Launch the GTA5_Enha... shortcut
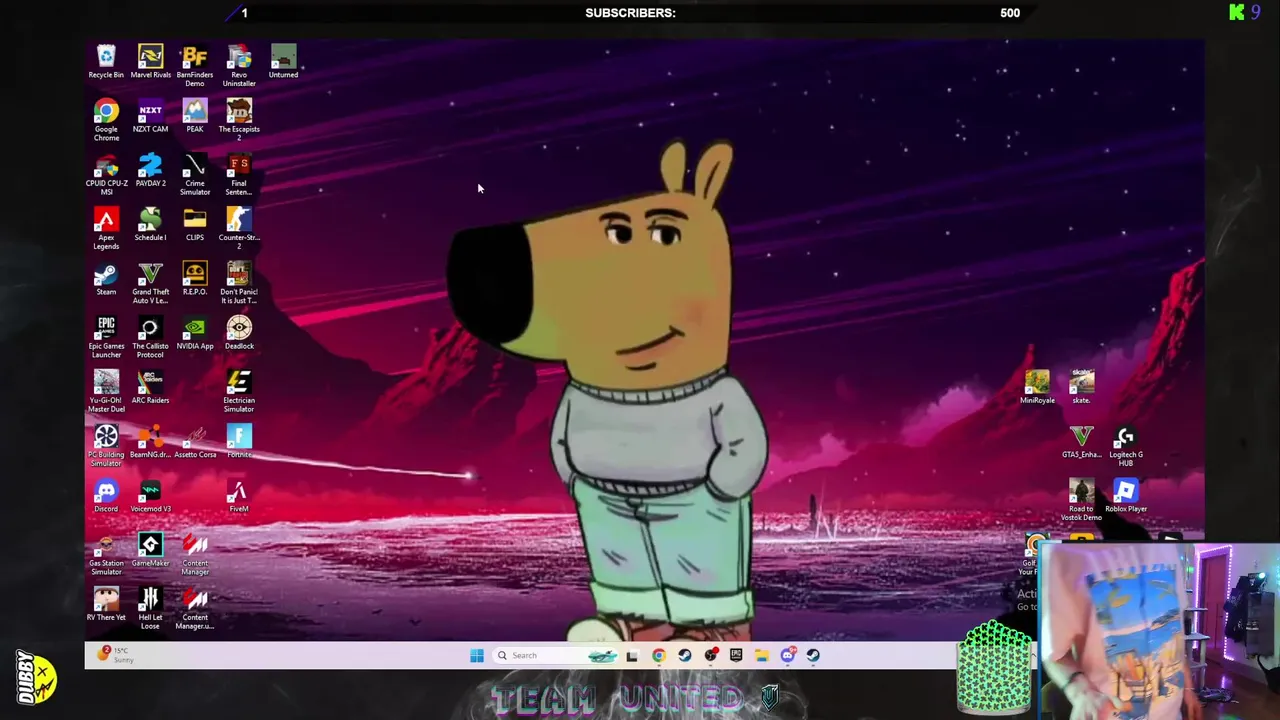1280x720 pixels. point(1081,441)
